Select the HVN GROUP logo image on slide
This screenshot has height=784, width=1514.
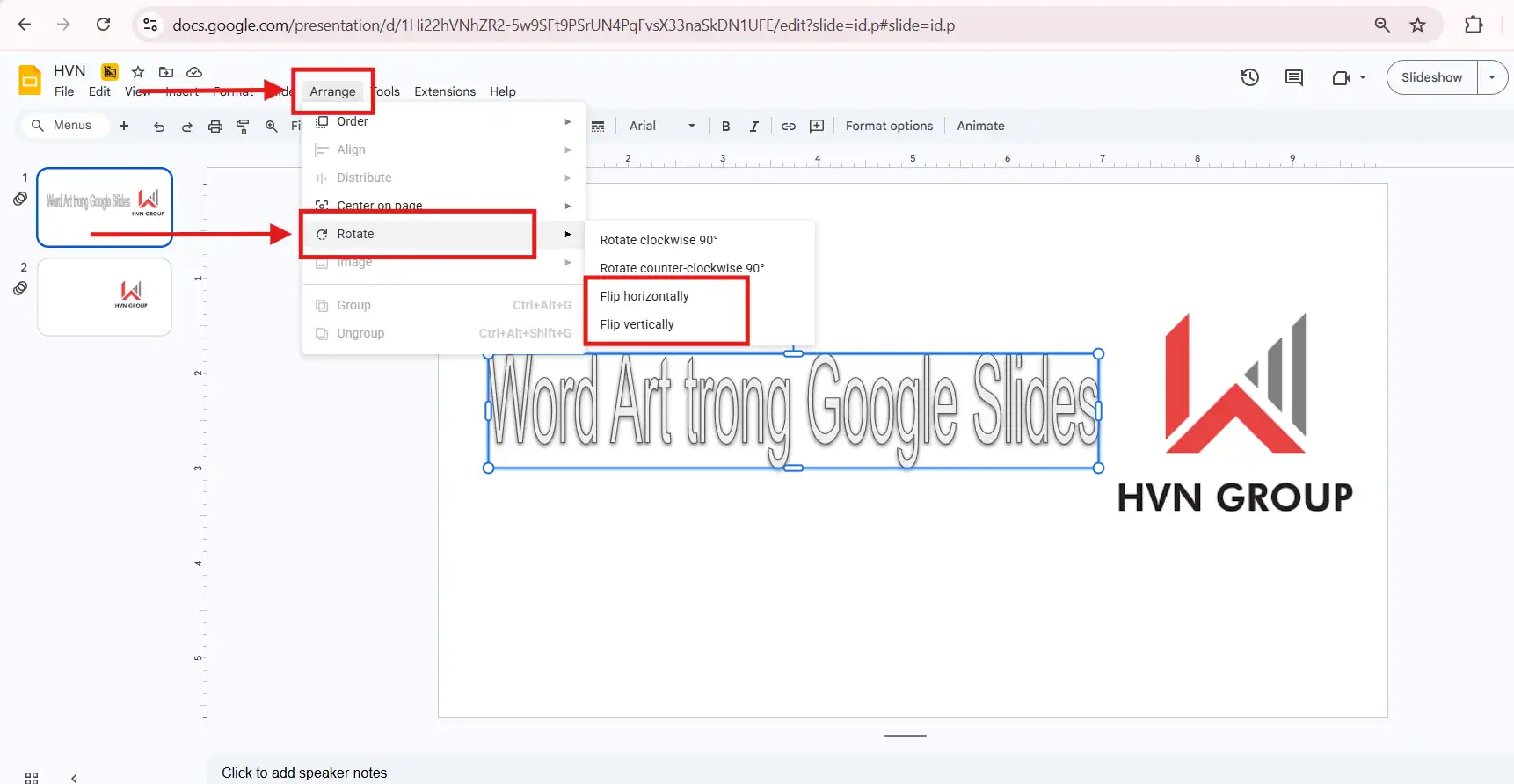[x=1235, y=413]
